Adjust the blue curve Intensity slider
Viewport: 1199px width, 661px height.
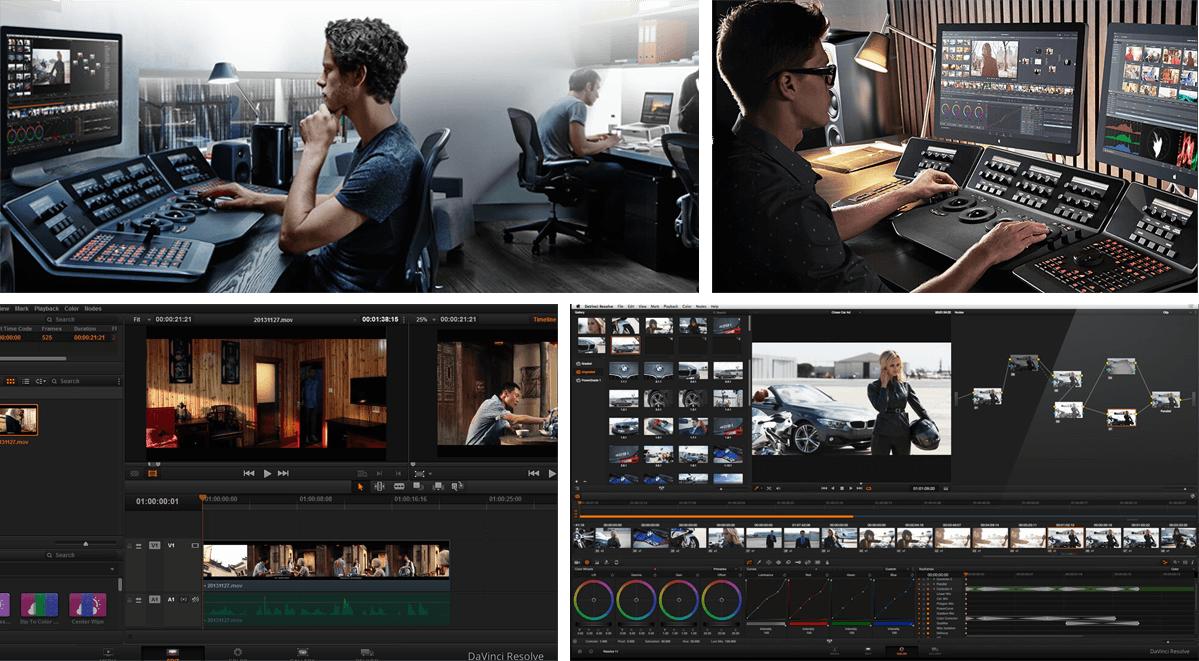(x=894, y=624)
